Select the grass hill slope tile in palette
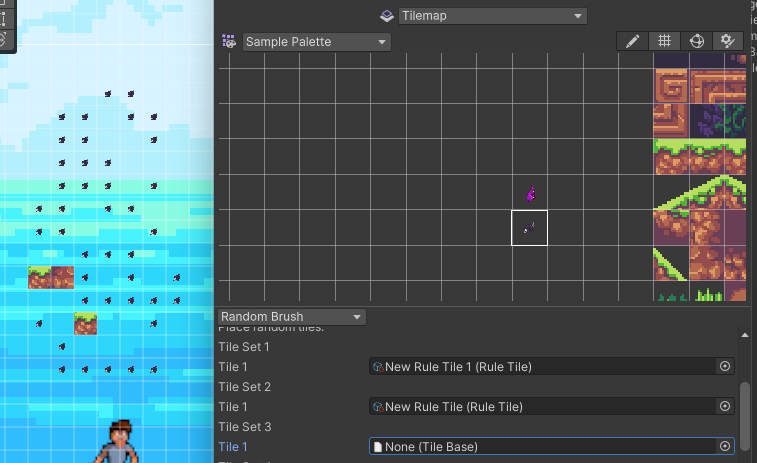The width and height of the screenshot is (757, 463). pyautogui.click(x=707, y=192)
